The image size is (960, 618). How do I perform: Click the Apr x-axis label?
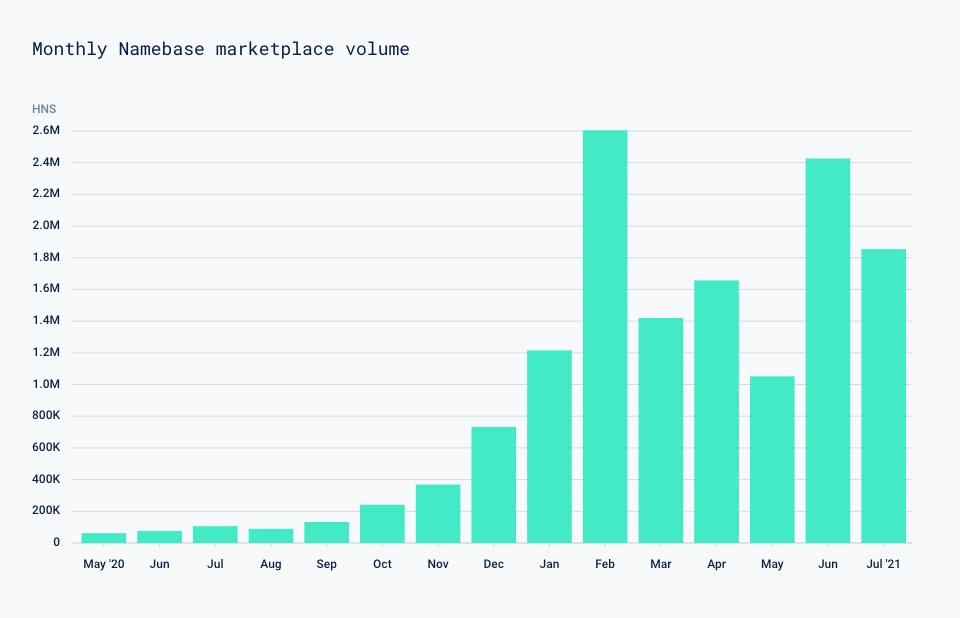tap(716, 564)
